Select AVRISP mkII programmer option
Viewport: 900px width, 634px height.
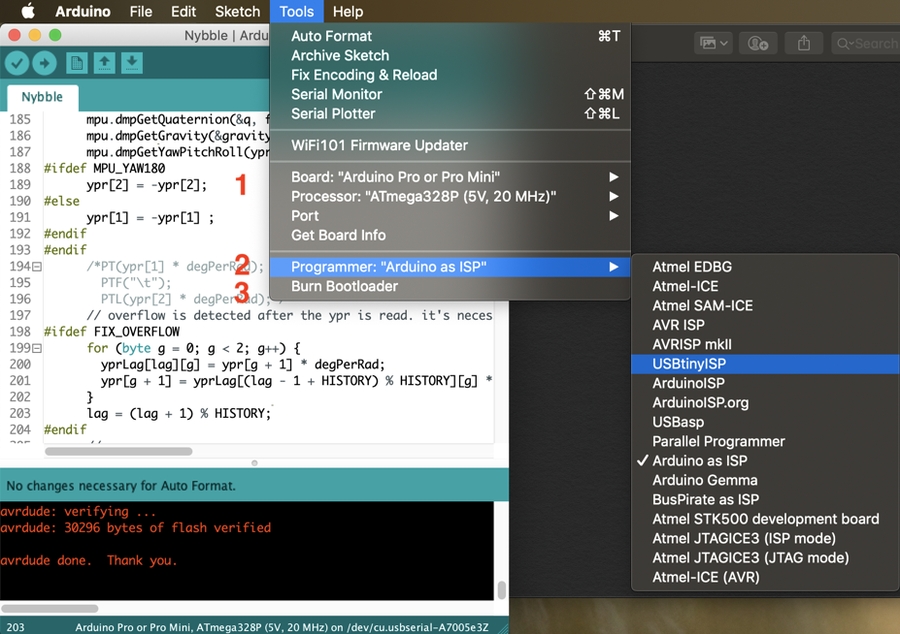pyautogui.click(x=692, y=344)
